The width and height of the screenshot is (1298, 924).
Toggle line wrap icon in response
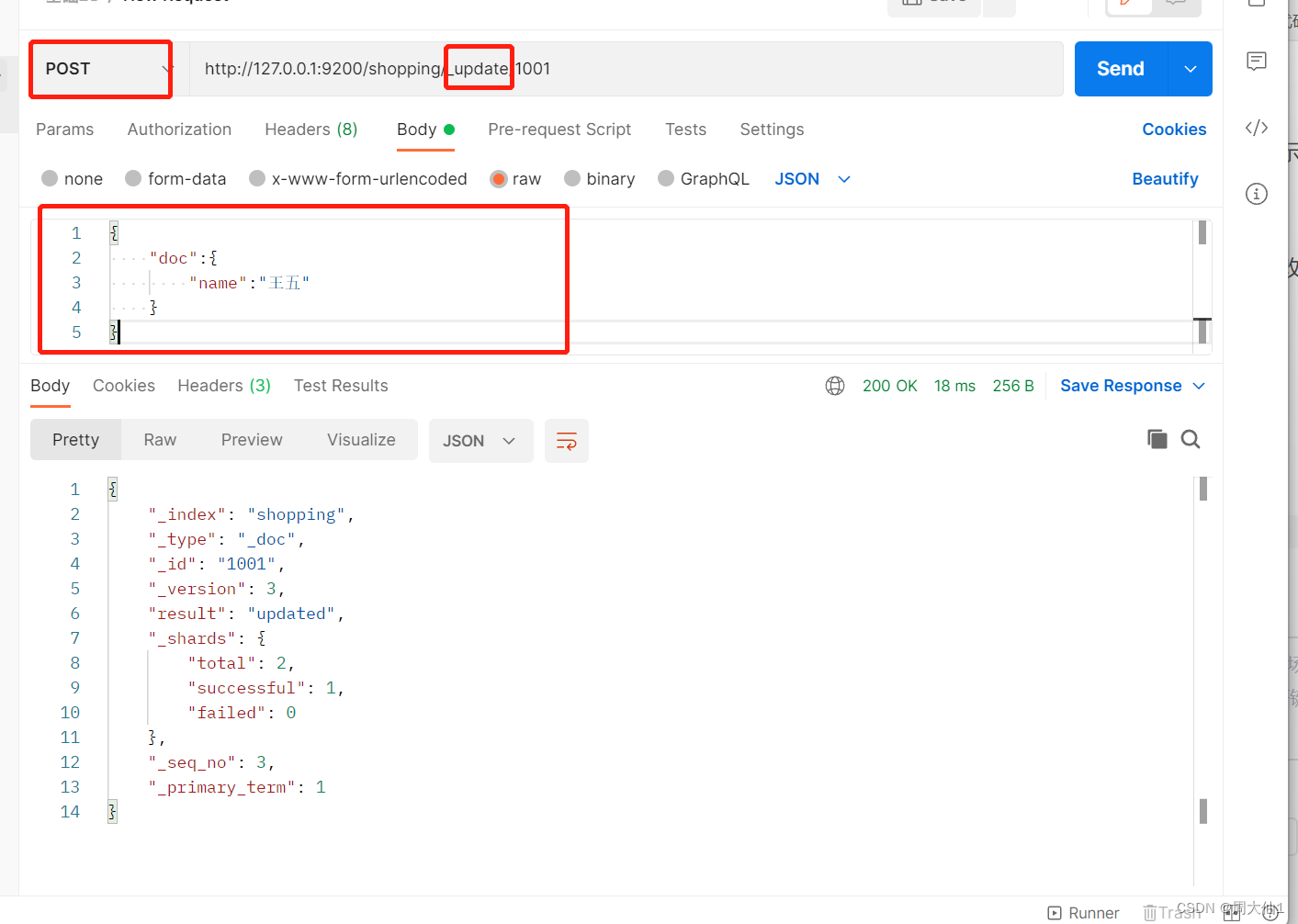pyautogui.click(x=567, y=441)
